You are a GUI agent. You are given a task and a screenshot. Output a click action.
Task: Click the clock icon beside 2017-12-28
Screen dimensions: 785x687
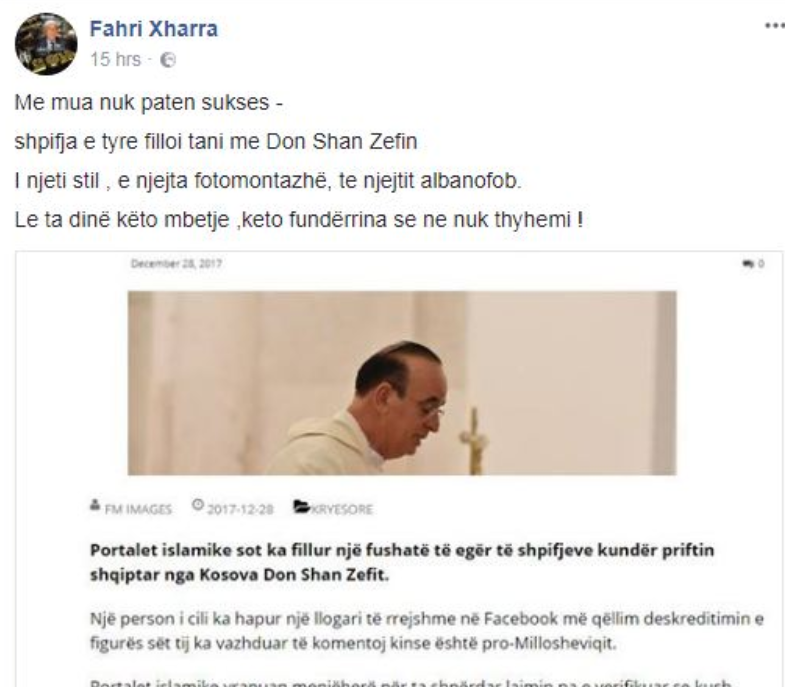click(x=198, y=505)
